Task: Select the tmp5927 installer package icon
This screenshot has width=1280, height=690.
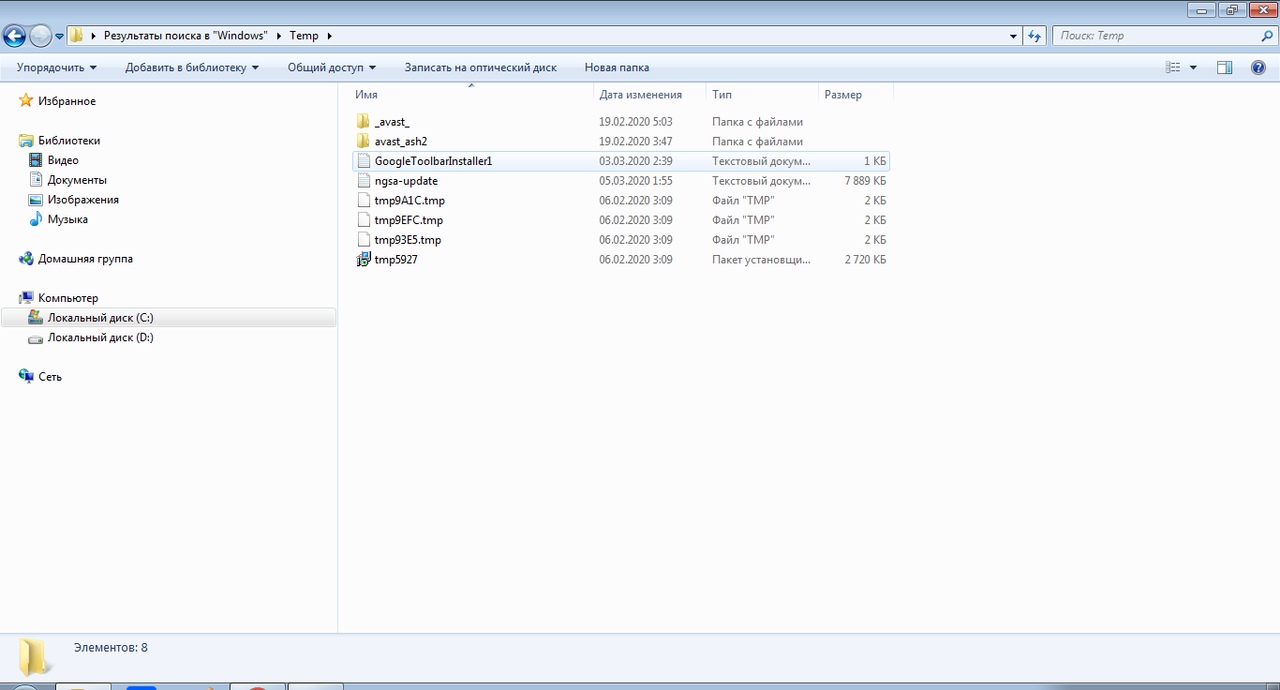Action: 364,259
